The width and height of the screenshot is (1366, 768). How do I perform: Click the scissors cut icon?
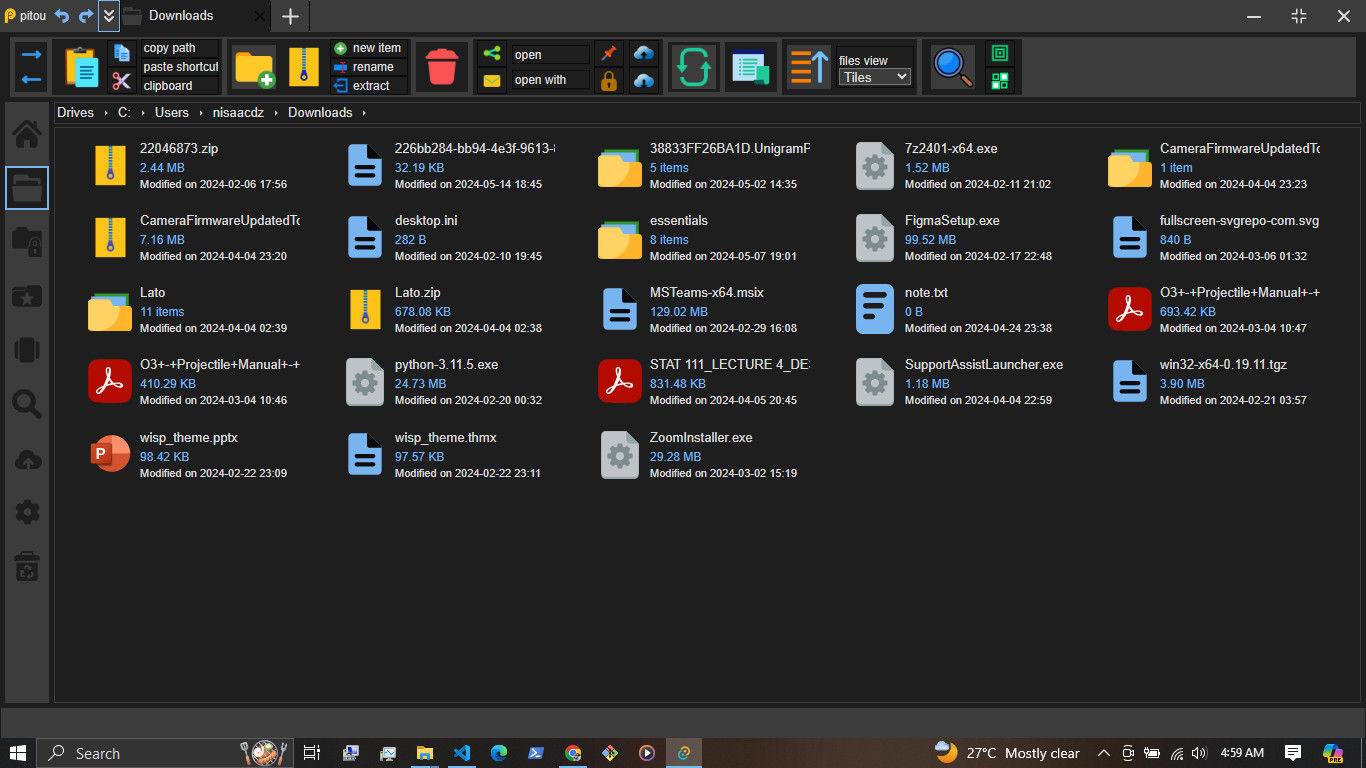(122, 81)
